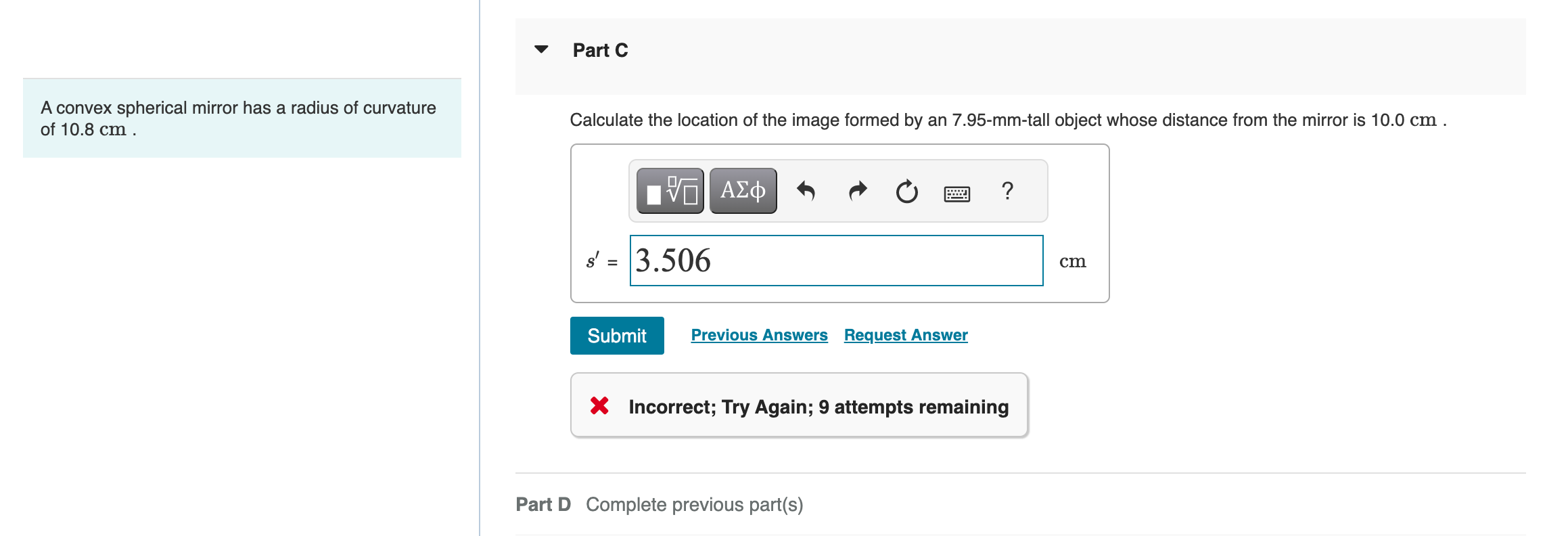The height and width of the screenshot is (536, 1568).
Task: Open the on-screen keyboard shortcuts icon
Action: 957,193
